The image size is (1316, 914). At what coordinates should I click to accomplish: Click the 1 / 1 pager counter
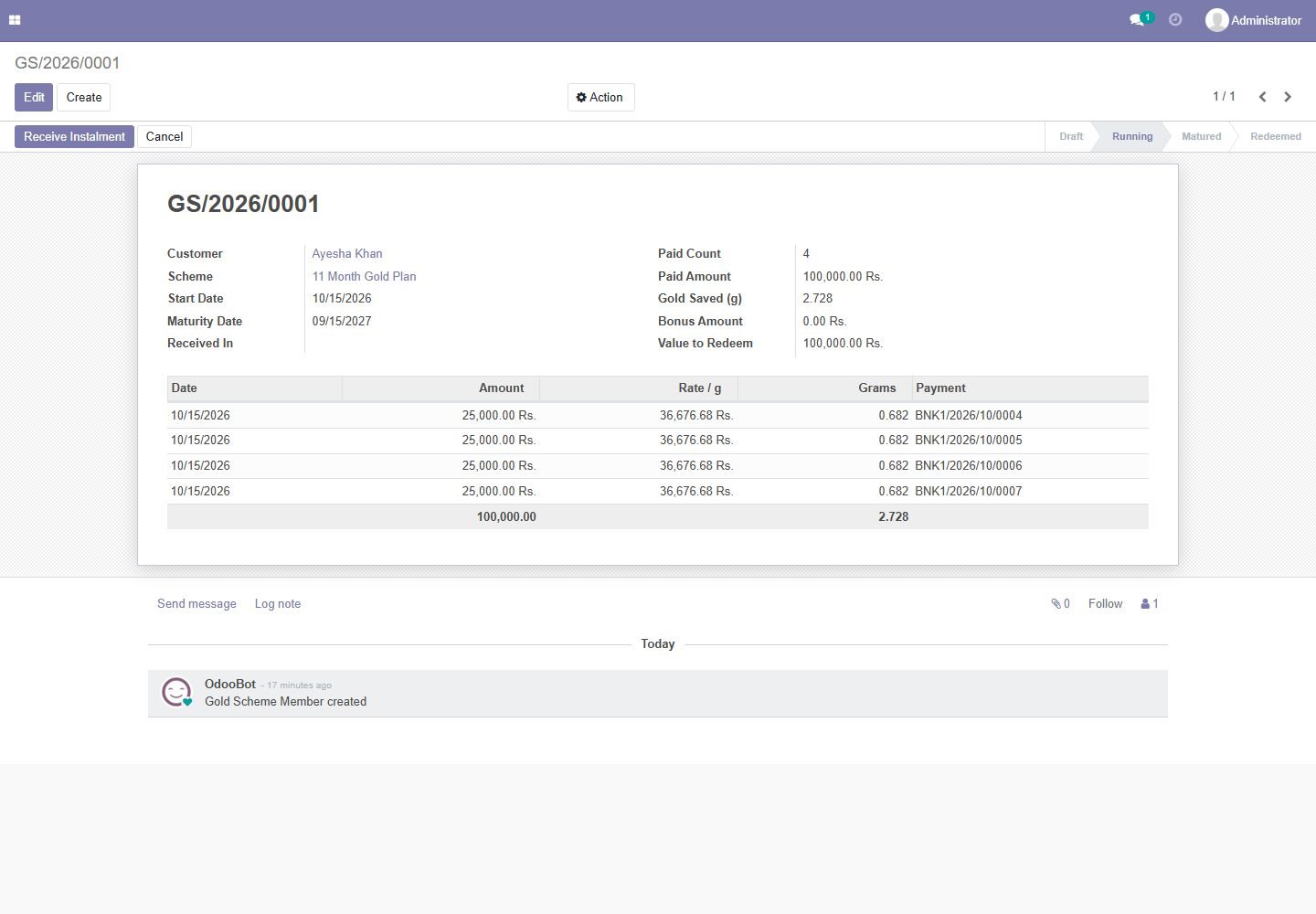(1224, 97)
